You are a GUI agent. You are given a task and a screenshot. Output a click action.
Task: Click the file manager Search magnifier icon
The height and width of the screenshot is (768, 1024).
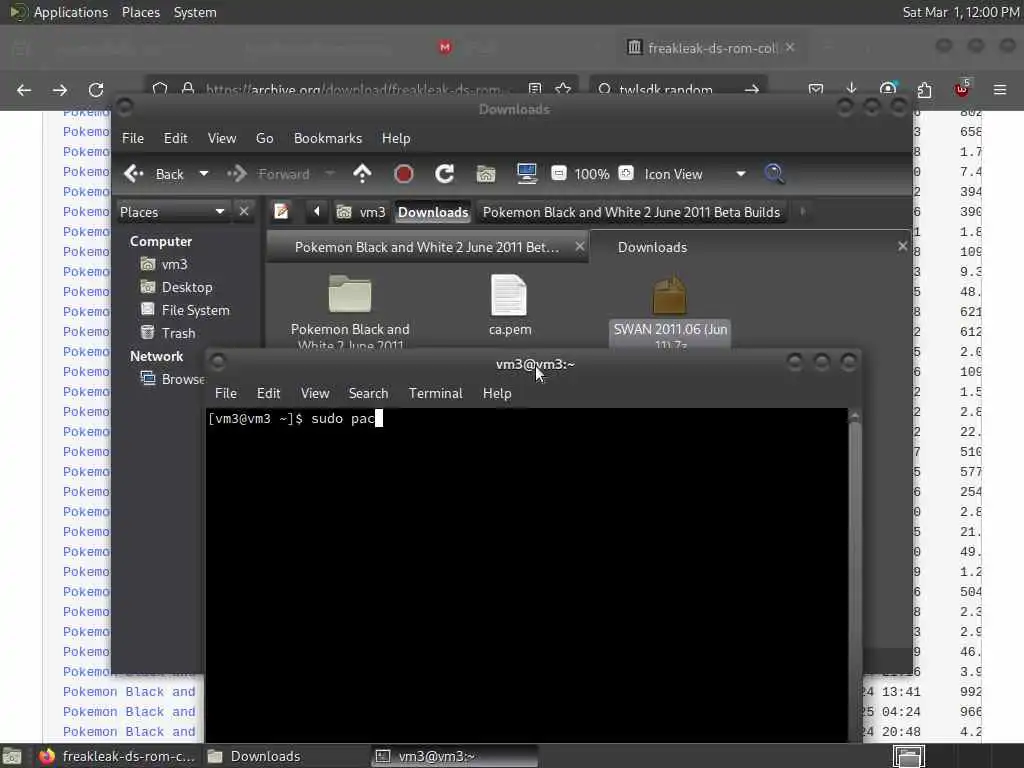click(x=774, y=174)
